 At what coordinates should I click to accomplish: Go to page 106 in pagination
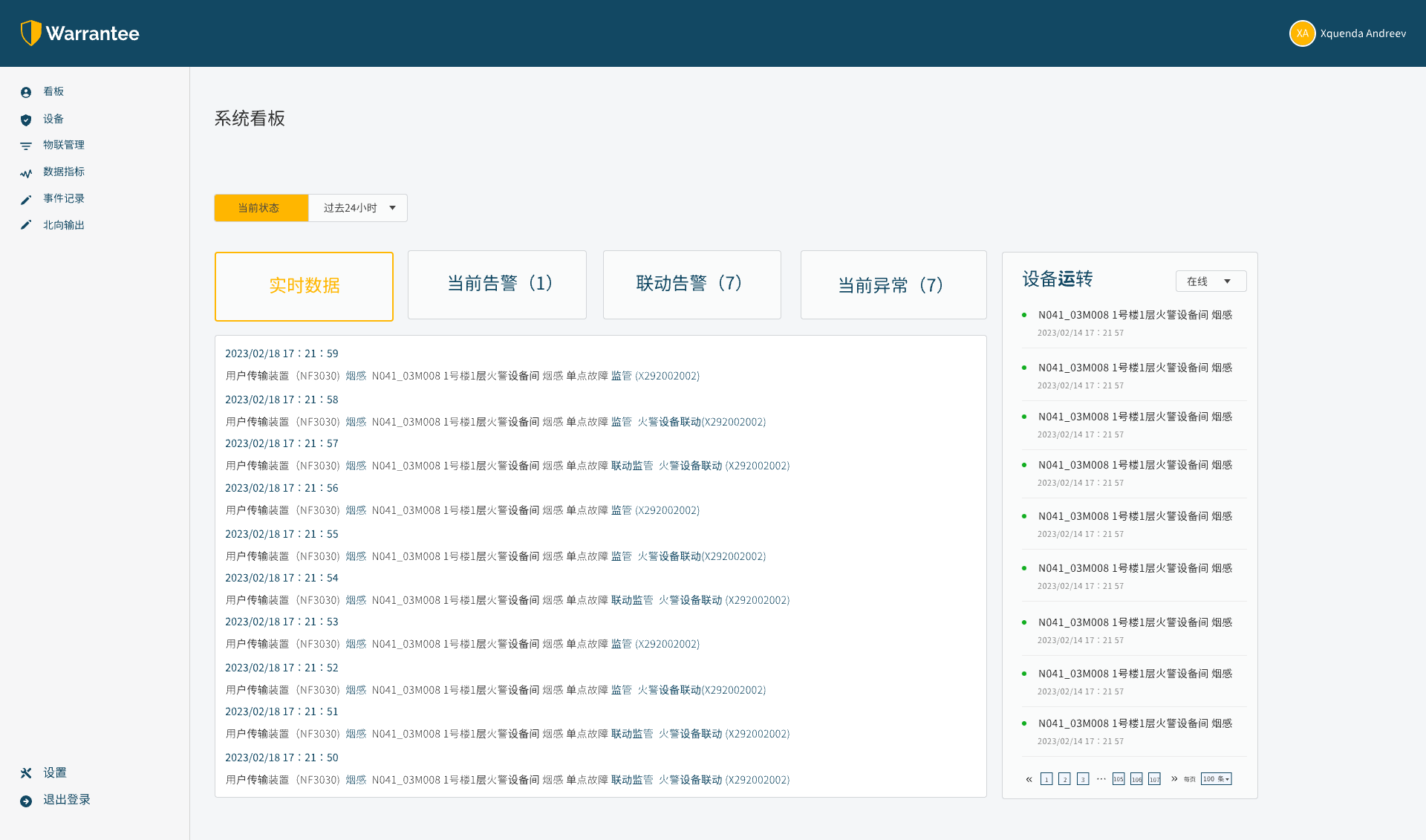(x=1136, y=779)
